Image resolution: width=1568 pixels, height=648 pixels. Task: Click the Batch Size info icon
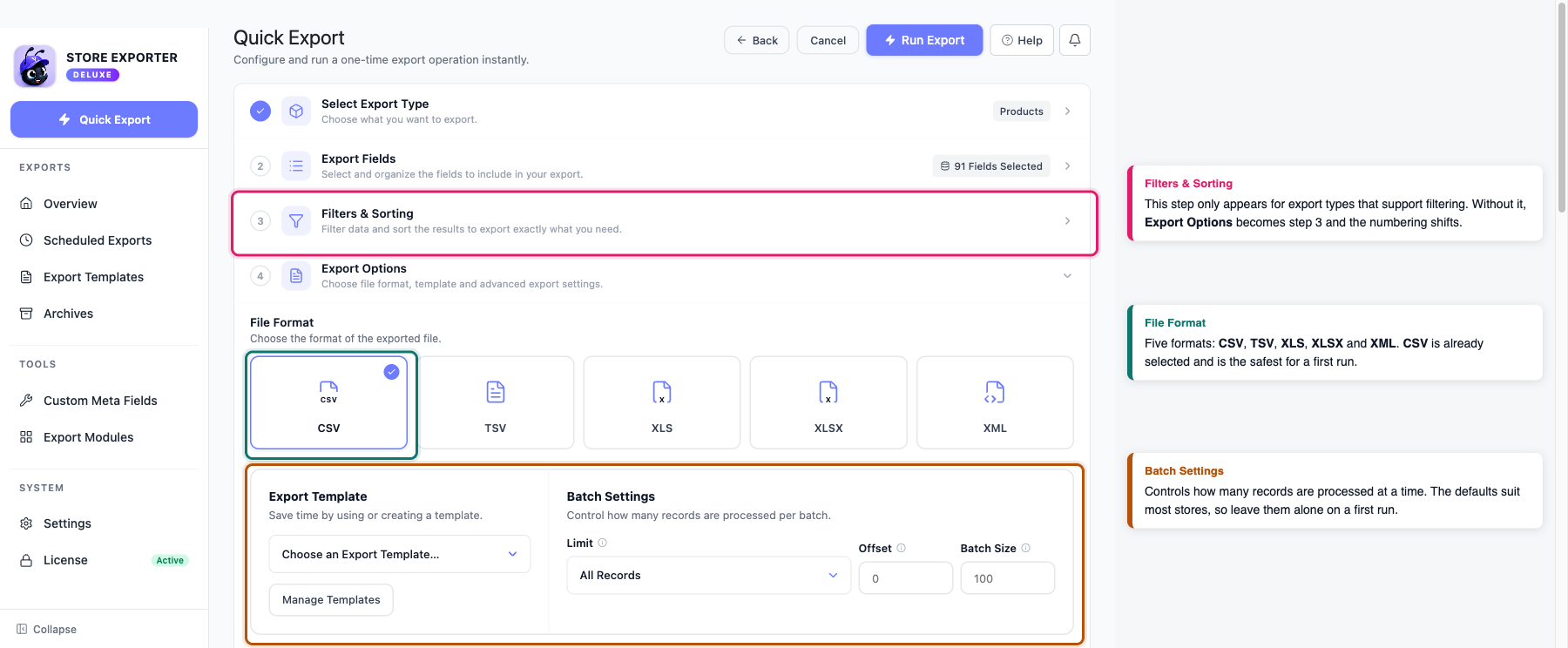coord(1026,548)
